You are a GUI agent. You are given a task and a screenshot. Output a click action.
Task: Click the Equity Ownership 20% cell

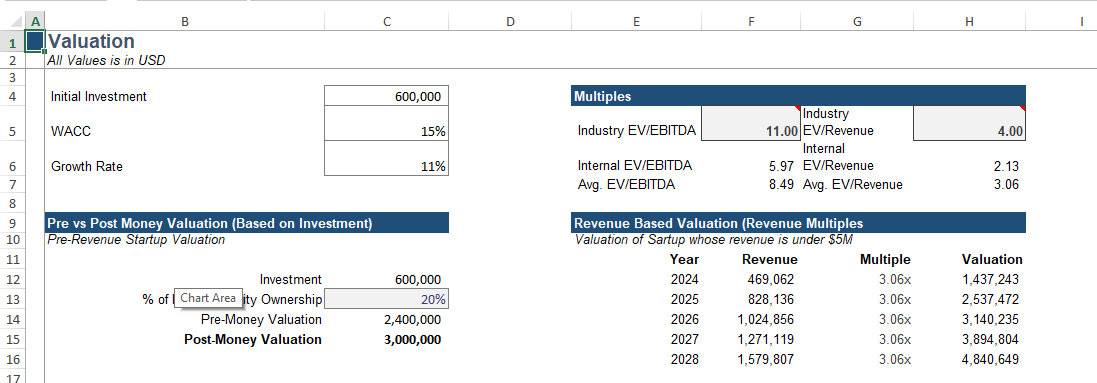(x=386, y=300)
